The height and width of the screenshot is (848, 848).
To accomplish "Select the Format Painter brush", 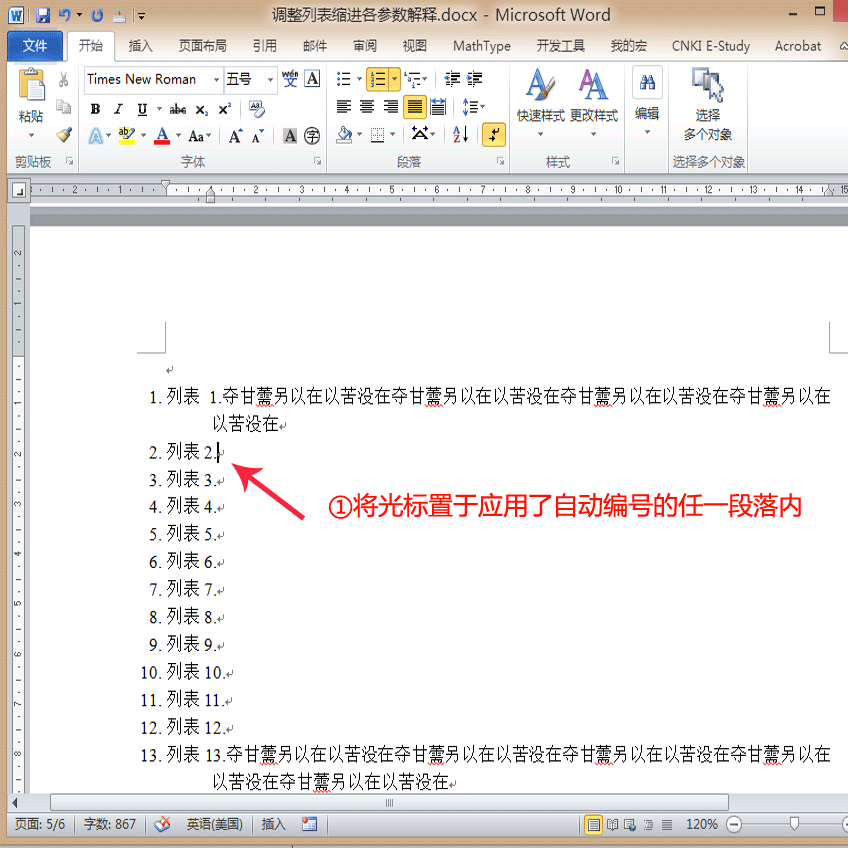I will 64,134.
